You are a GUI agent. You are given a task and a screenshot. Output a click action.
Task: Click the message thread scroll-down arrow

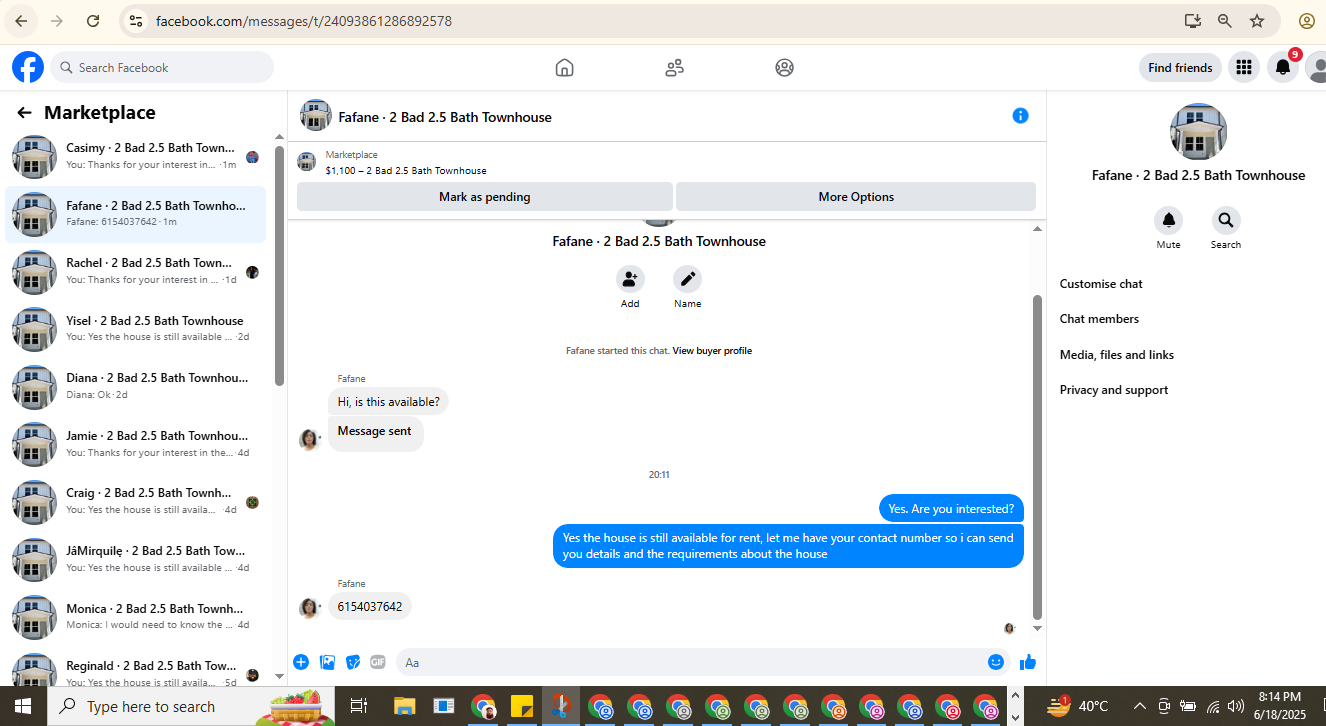pos(1037,628)
